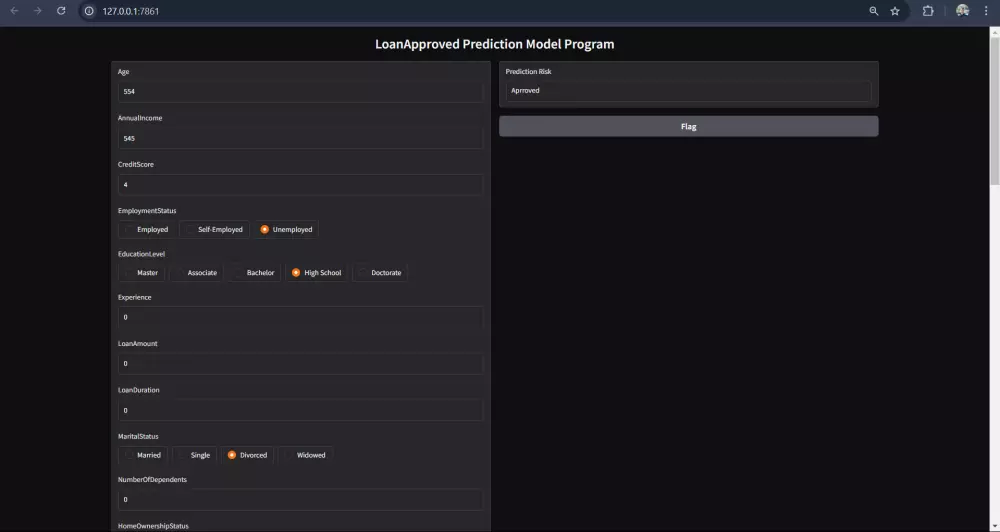This screenshot has height=532, width=1000.
Task: Click the scrollbar down arrow
Action: (994, 526)
